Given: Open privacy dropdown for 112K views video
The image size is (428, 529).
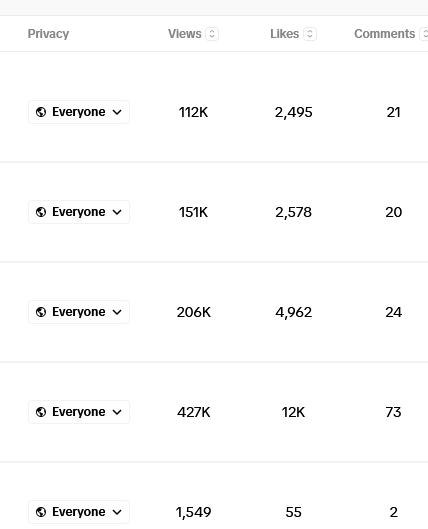Looking at the screenshot, I should [x=79, y=112].
